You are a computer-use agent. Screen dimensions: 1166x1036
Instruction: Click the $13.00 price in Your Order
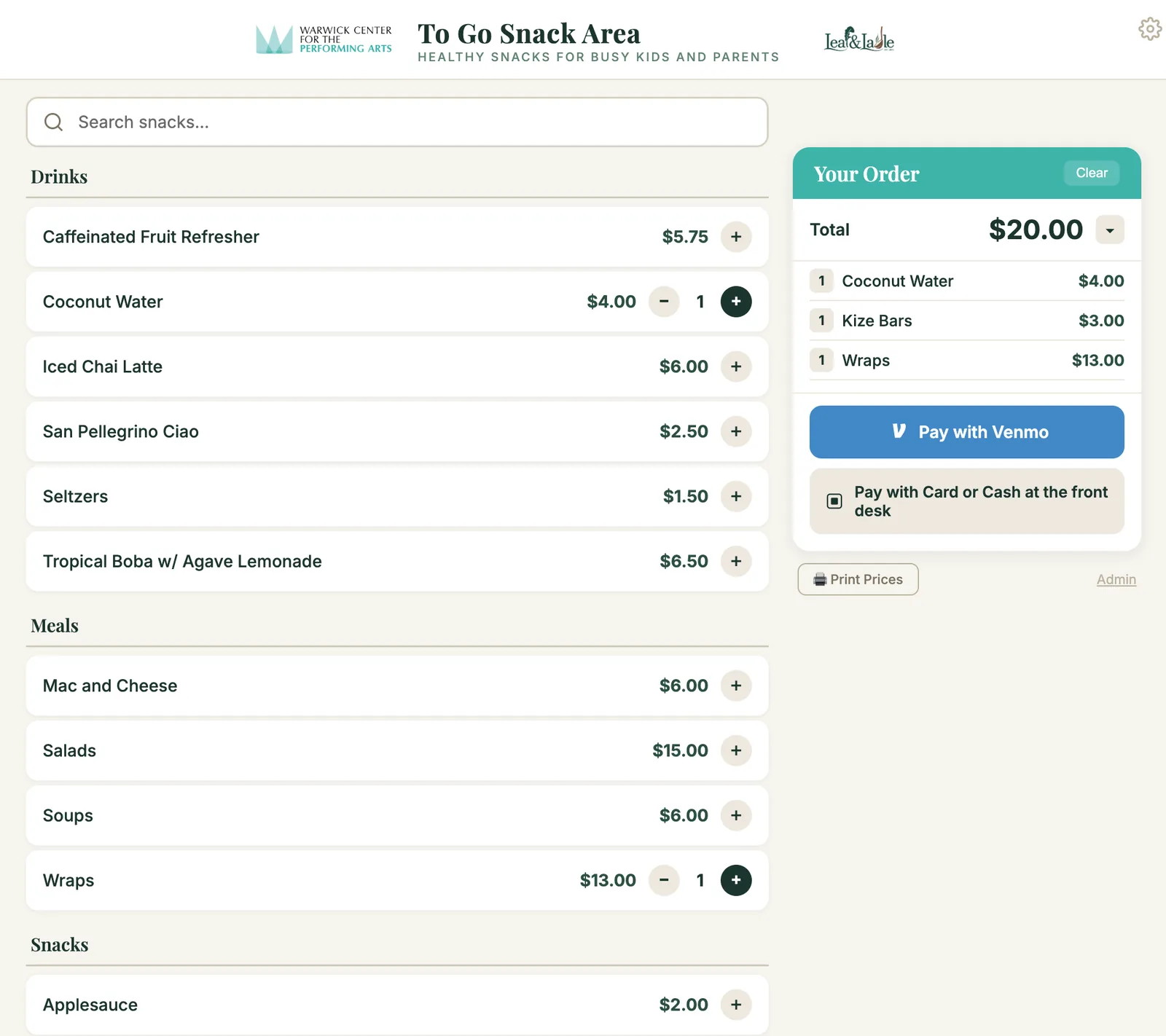(1097, 360)
